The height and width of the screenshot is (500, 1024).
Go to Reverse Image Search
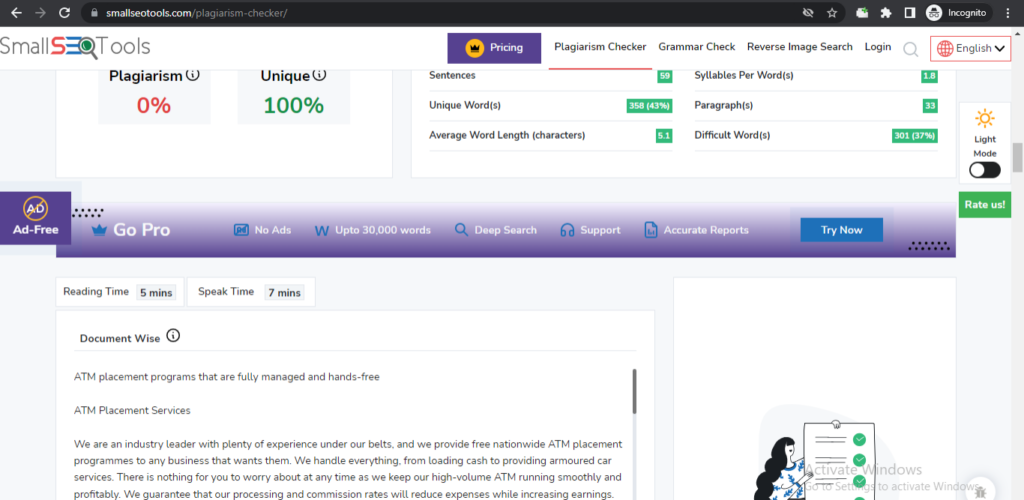[800, 47]
